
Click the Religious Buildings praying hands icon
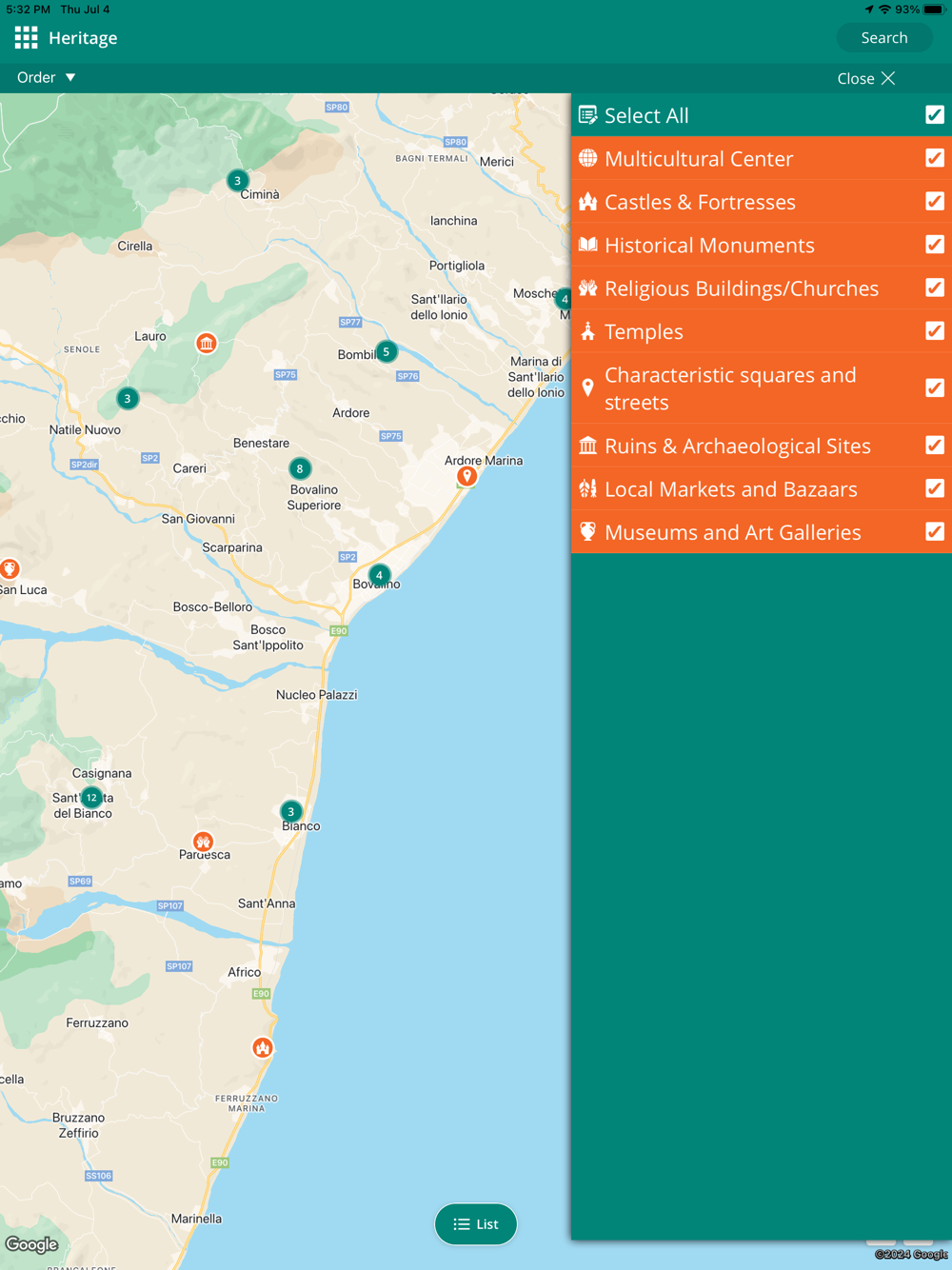tap(587, 288)
